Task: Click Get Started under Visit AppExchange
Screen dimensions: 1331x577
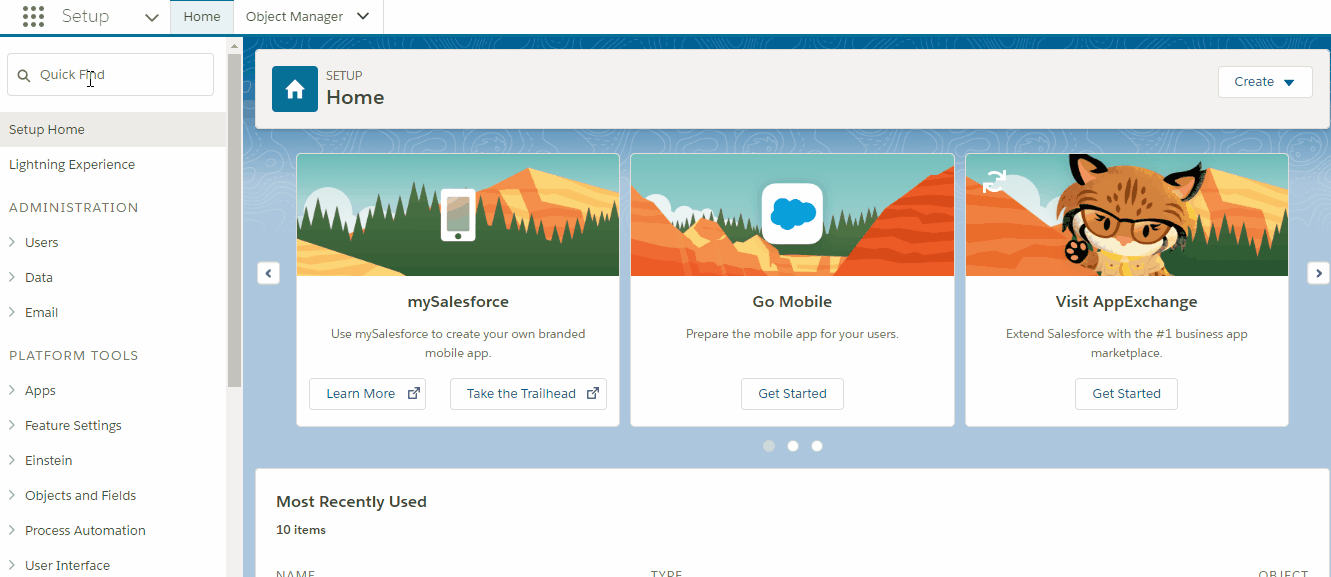Action: click(1126, 394)
